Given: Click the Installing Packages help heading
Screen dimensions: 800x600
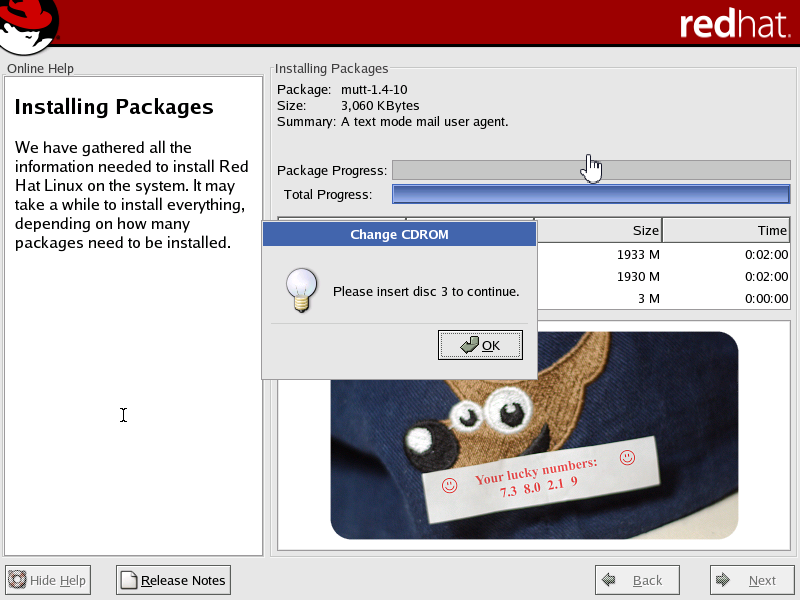Looking at the screenshot, I should 114,107.
